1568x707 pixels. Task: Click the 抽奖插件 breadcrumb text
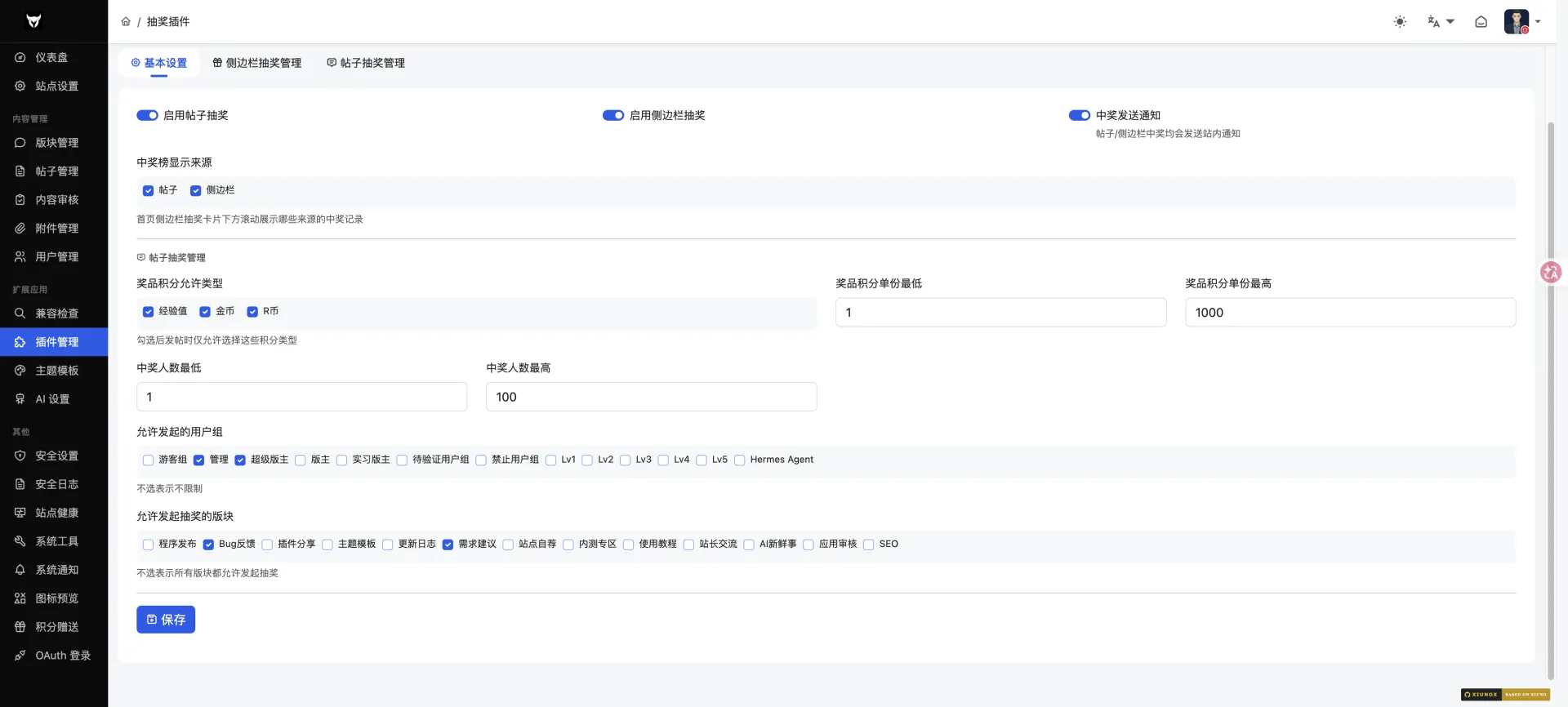coord(168,22)
